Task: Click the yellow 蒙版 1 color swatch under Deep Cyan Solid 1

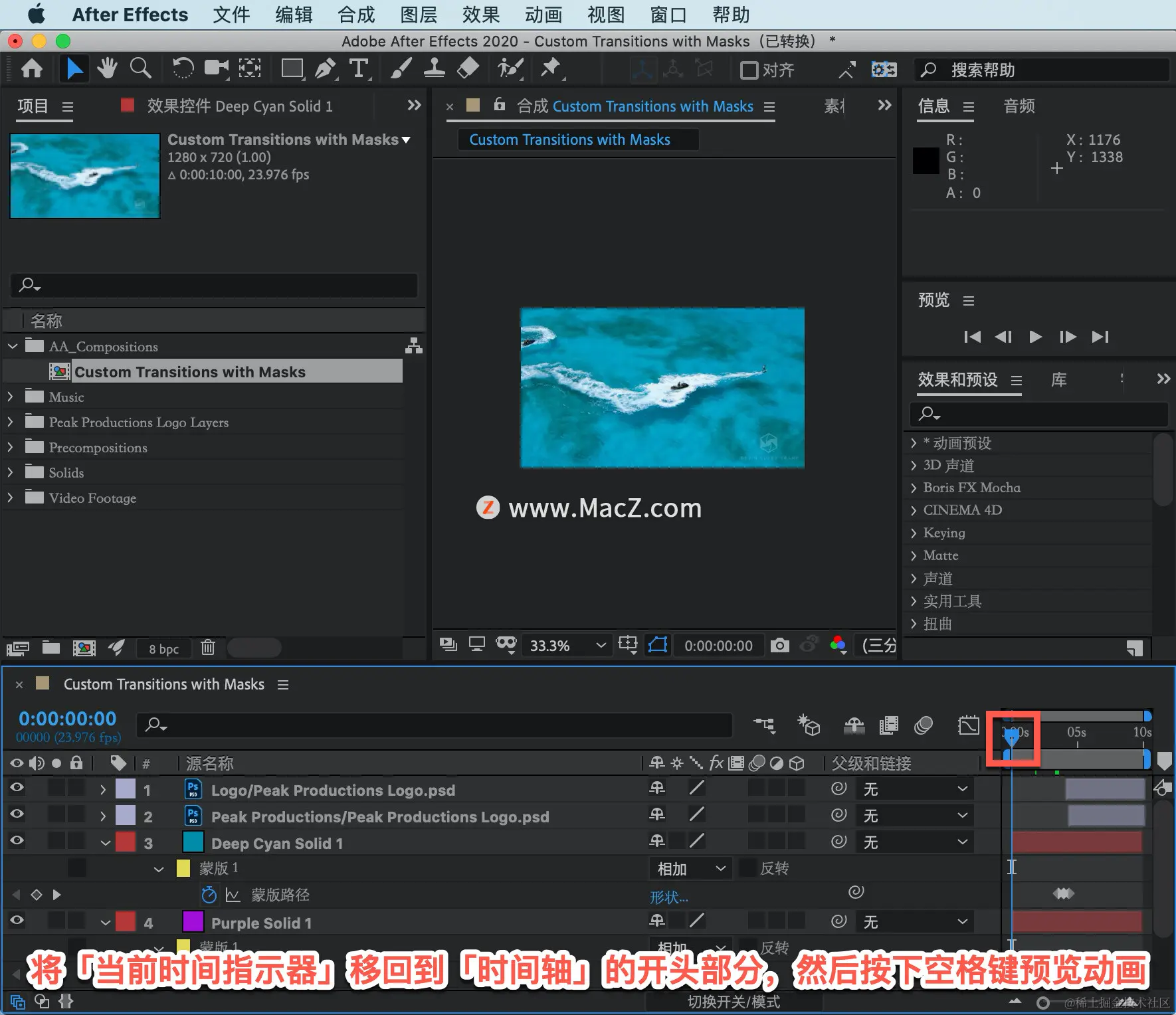Action: pyautogui.click(x=183, y=868)
